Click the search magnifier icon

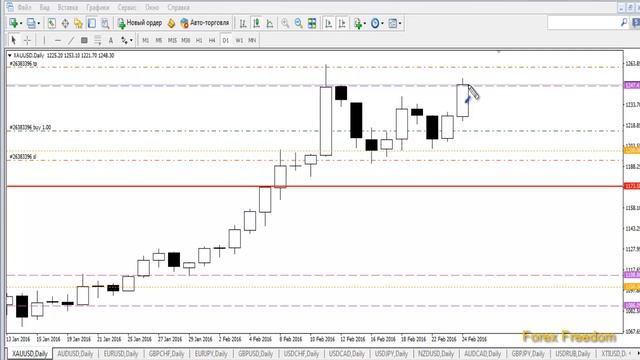pos(624,23)
